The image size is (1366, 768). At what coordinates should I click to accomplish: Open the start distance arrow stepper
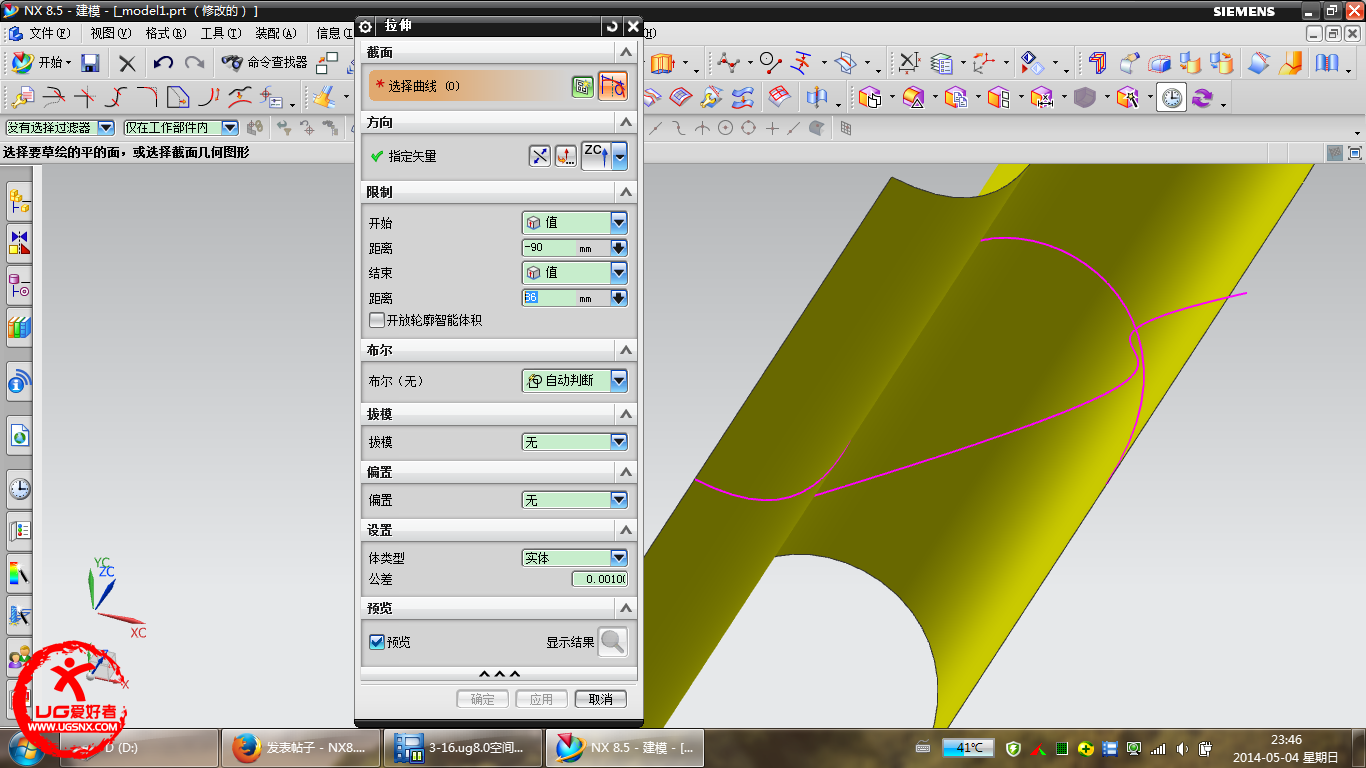(618, 248)
